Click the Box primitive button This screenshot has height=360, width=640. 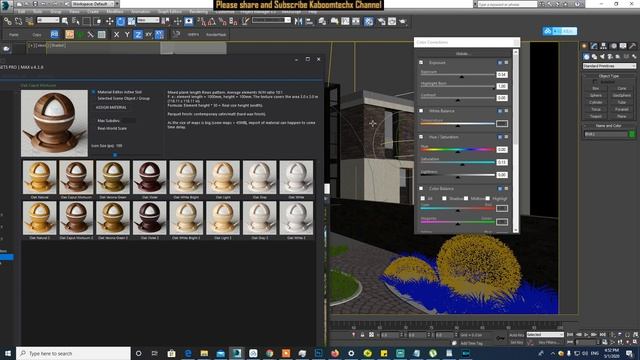[596, 88]
